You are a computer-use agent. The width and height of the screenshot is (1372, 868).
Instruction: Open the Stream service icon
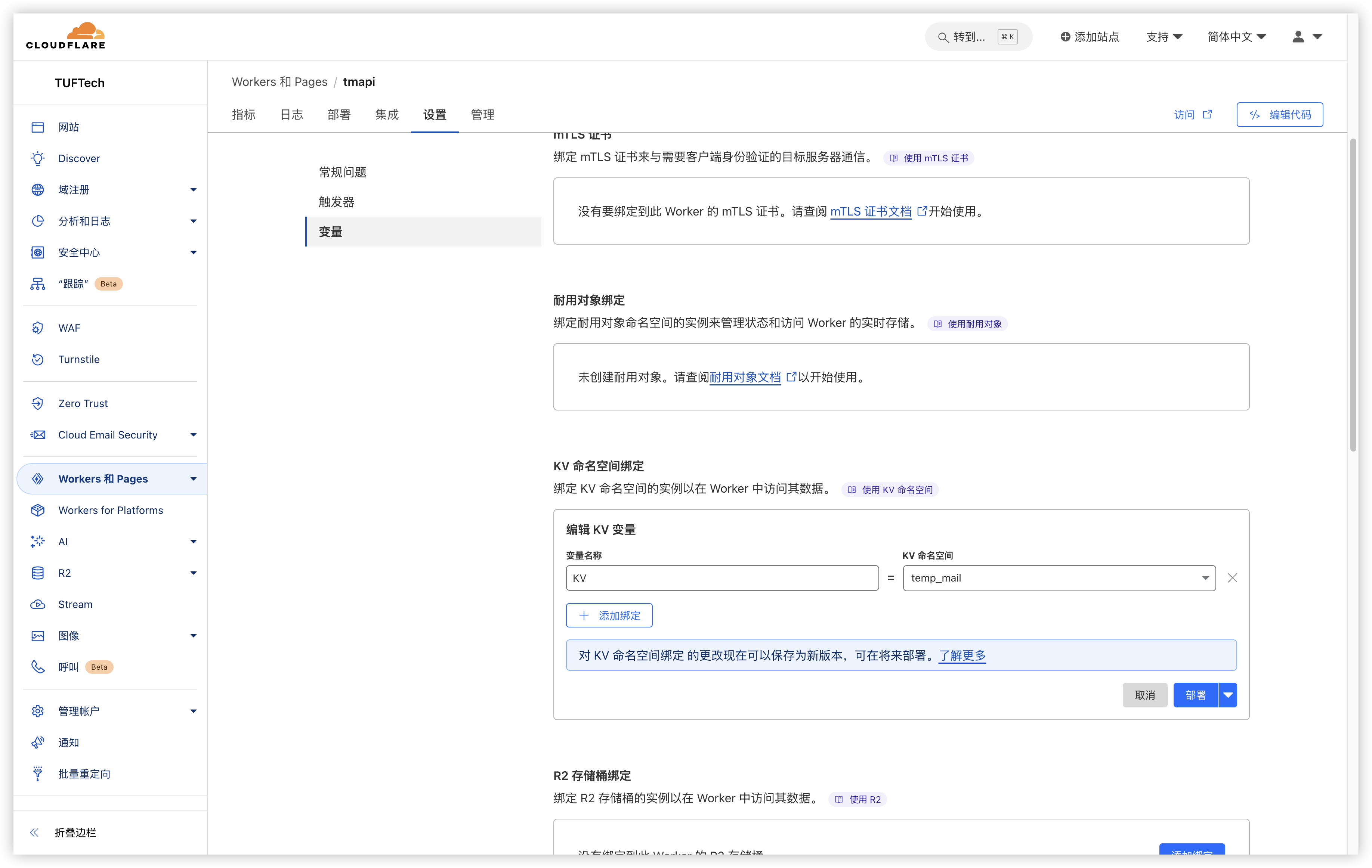38,604
